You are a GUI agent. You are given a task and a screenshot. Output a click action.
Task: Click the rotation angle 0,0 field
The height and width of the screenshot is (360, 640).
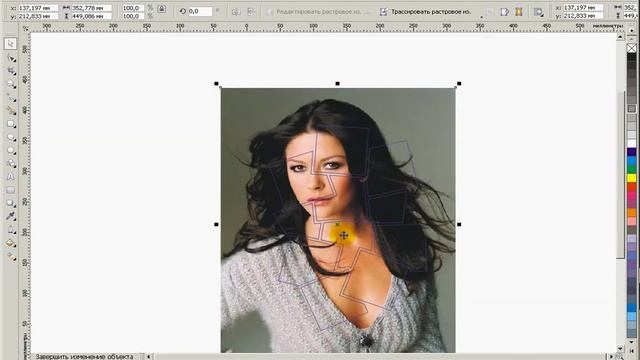tap(200, 11)
